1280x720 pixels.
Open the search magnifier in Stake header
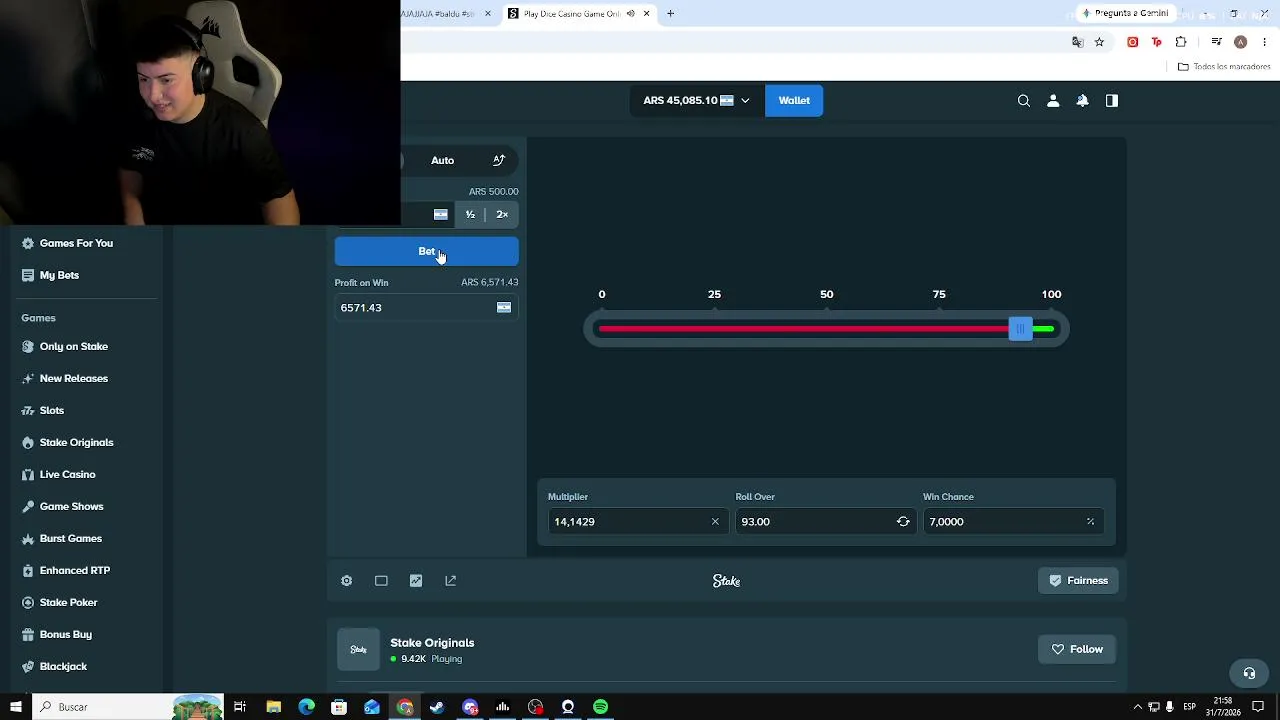tap(1023, 100)
